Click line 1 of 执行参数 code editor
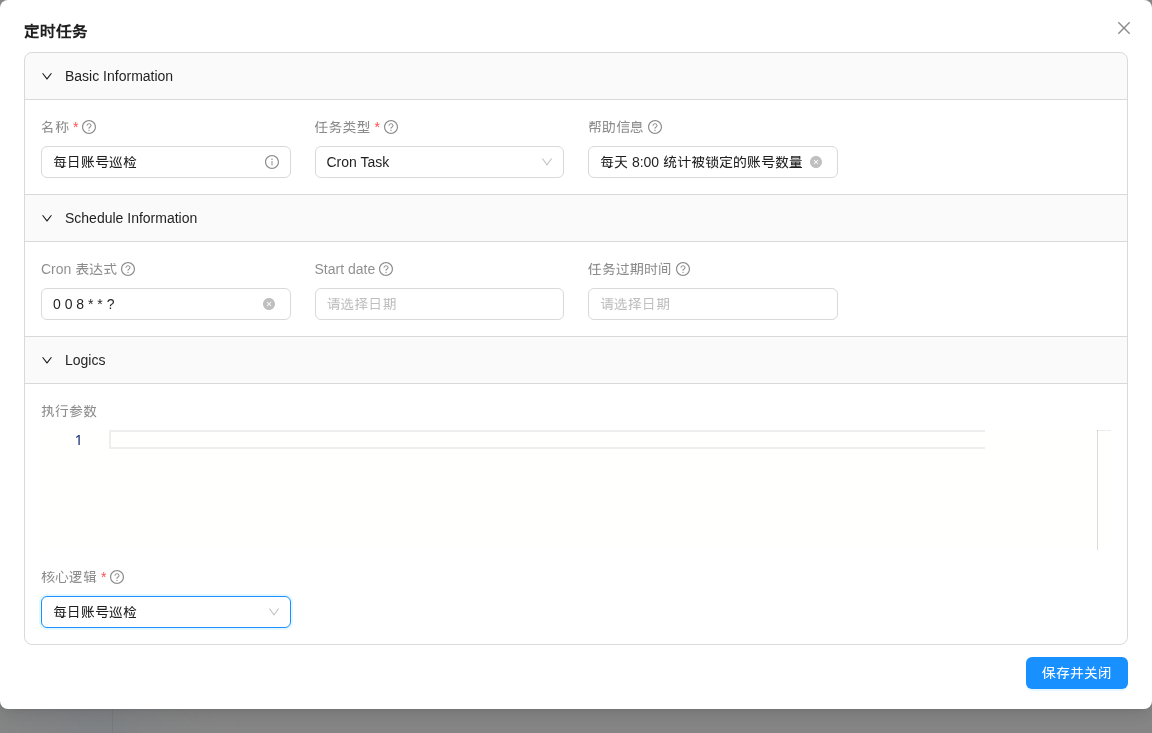This screenshot has width=1152, height=733. (547, 440)
